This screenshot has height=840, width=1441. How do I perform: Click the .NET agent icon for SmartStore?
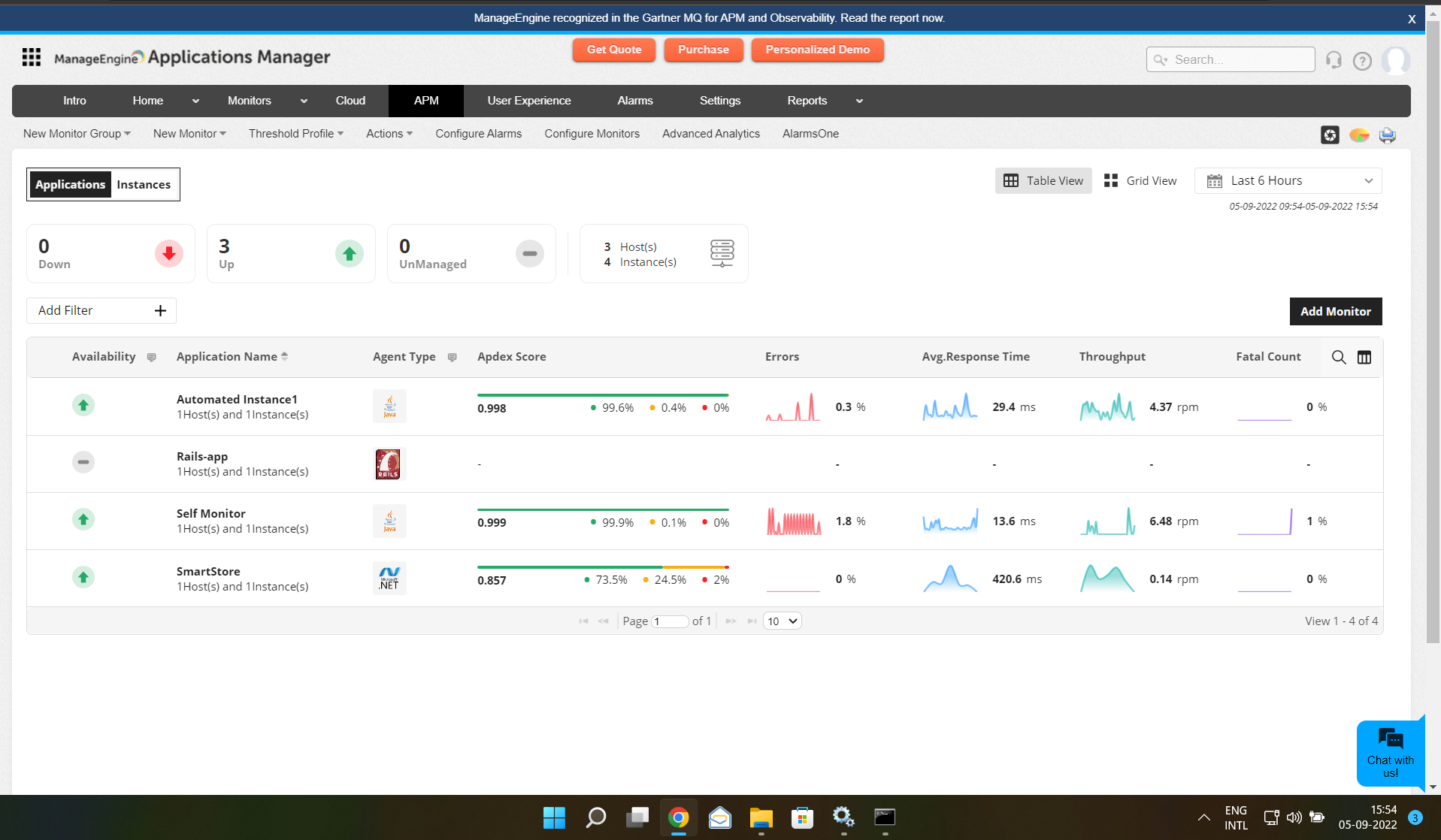(x=389, y=579)
